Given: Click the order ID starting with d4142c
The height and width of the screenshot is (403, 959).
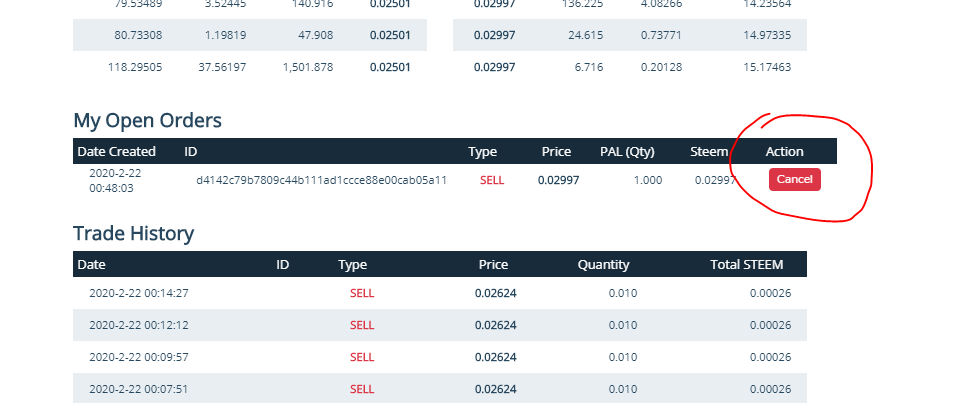Looking at the screenshot, I should [321, 180].
